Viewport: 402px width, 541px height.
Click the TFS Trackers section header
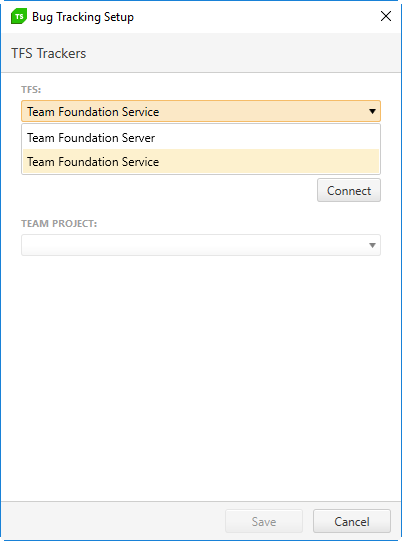click(49, 53)
